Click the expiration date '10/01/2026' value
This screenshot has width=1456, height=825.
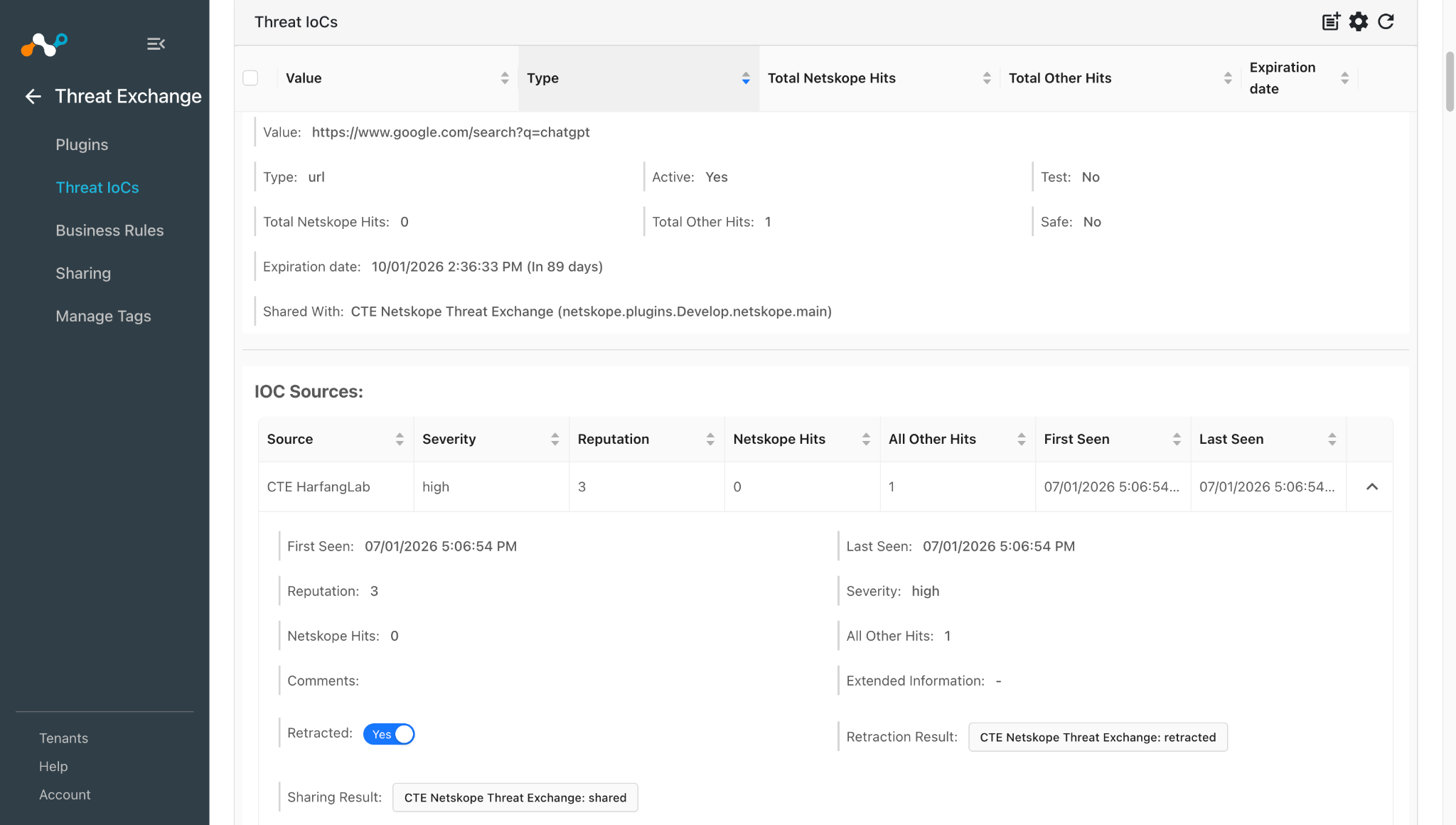(x=487, y=267)
